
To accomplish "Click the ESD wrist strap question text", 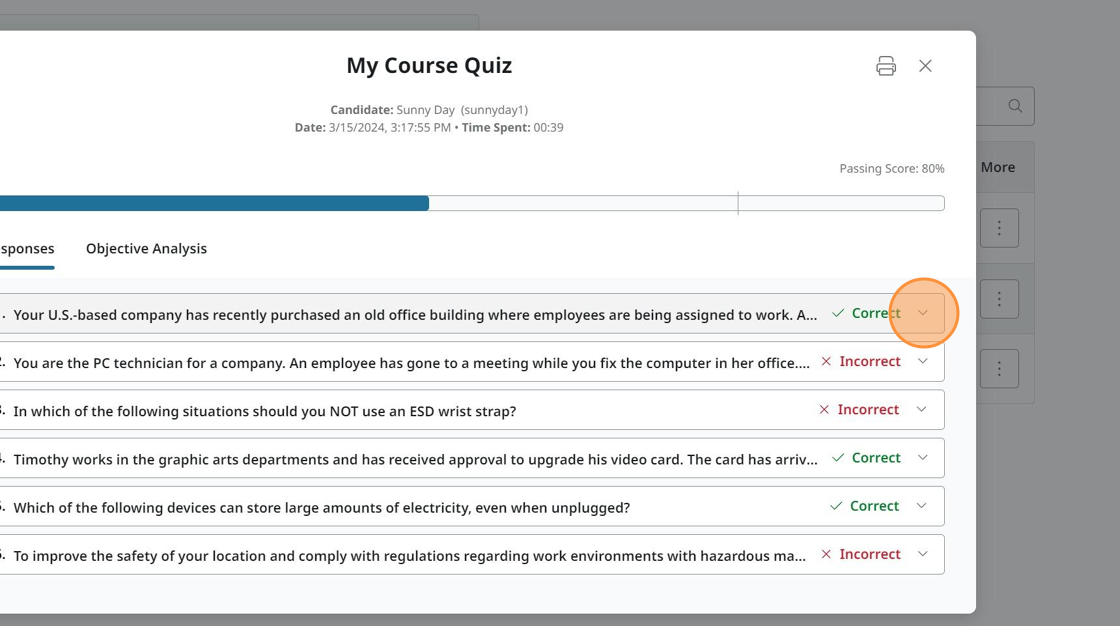I will (x=265, y=411).
